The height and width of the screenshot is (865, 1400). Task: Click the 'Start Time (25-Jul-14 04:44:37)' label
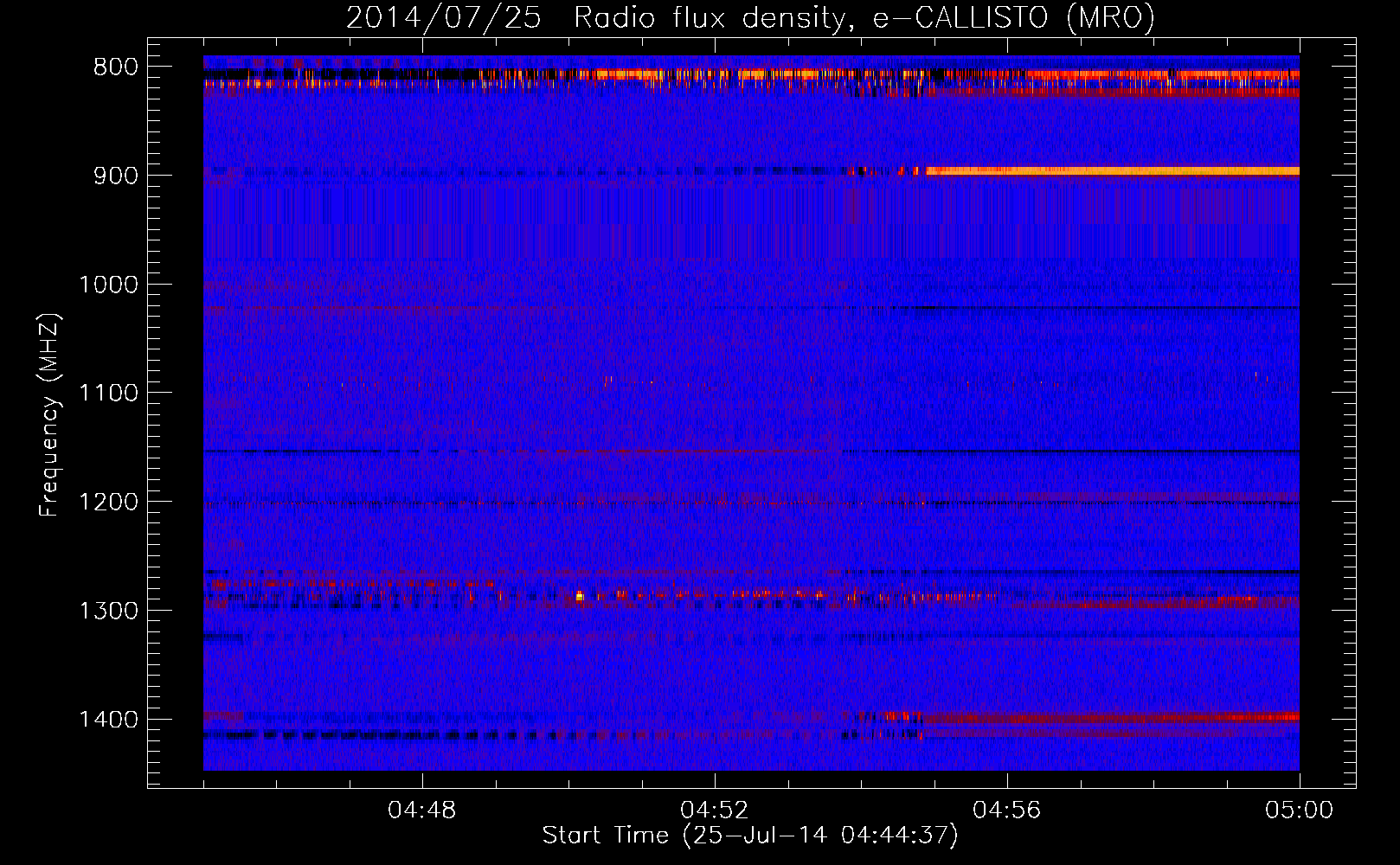coord(750,836)
